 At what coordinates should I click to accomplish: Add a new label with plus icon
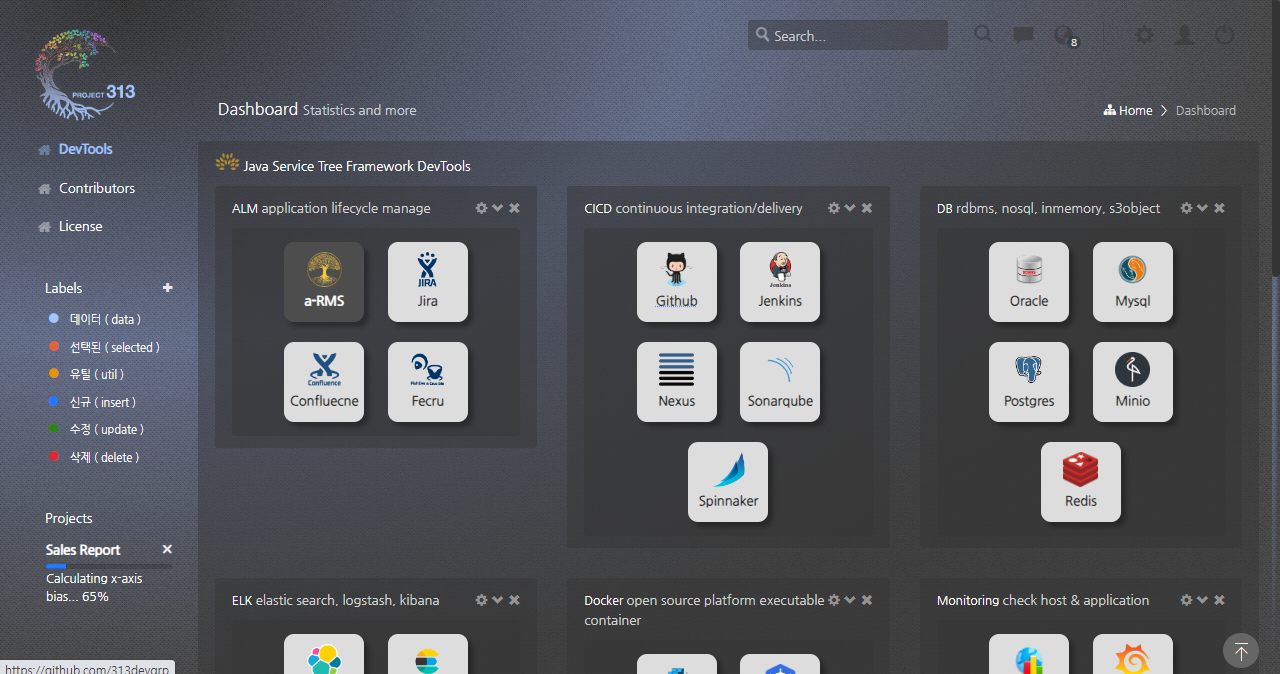click(x=168, y=288)
